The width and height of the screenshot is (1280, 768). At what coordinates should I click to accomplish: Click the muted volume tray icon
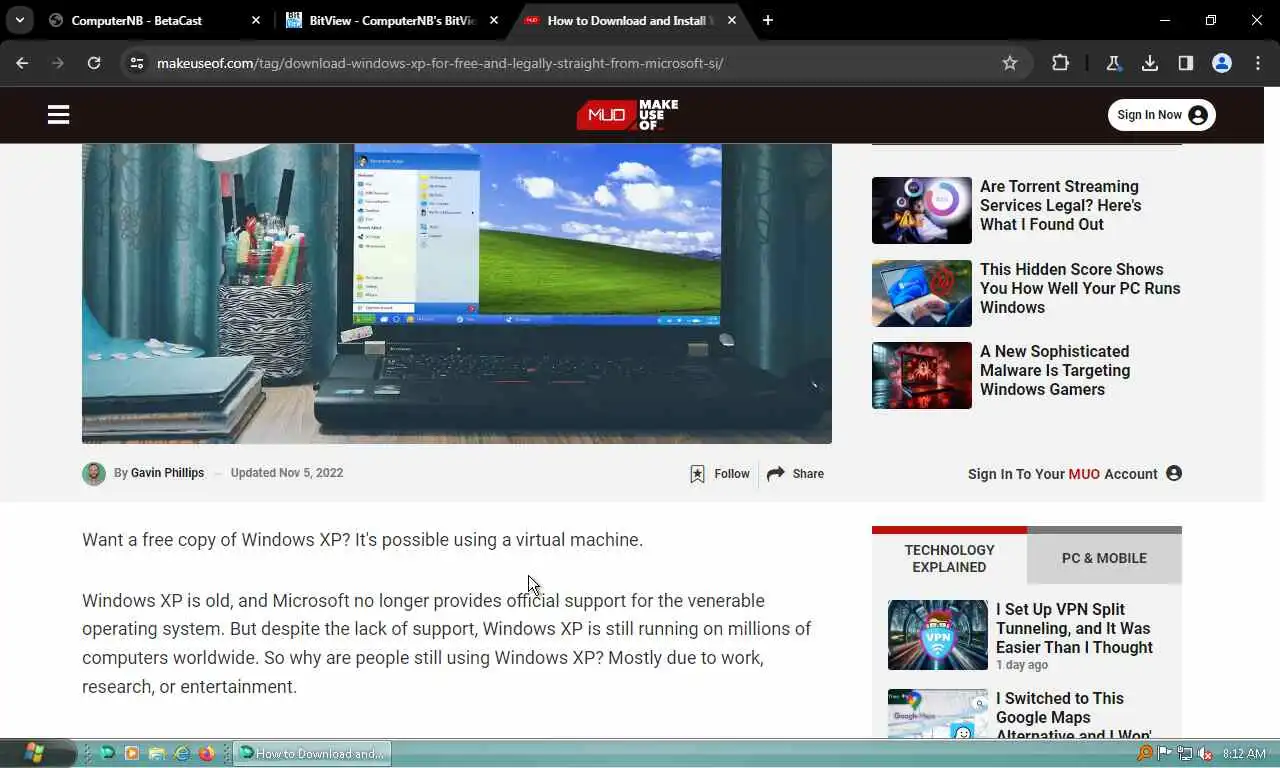1206,753
